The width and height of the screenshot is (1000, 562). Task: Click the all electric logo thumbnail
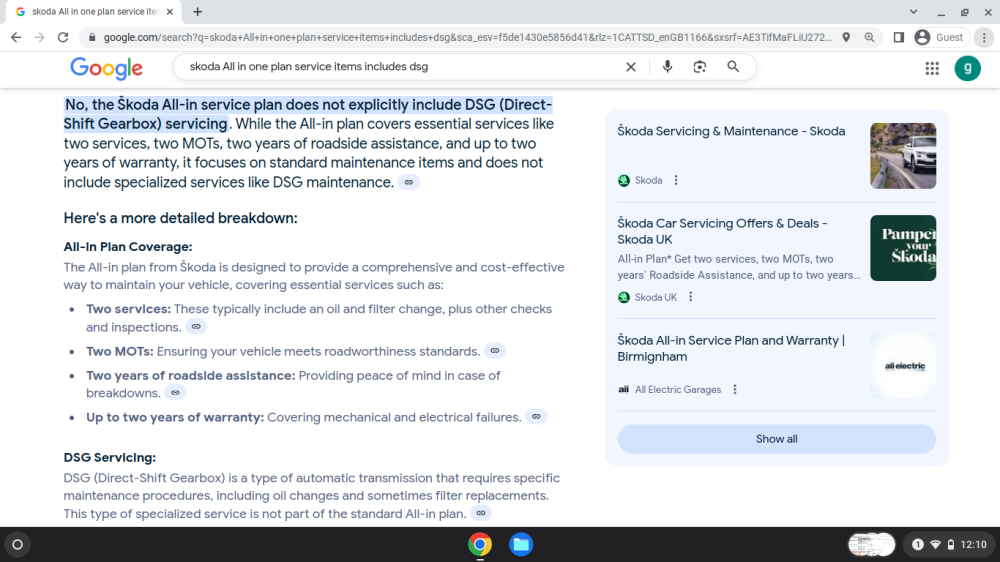click(903, 365)
